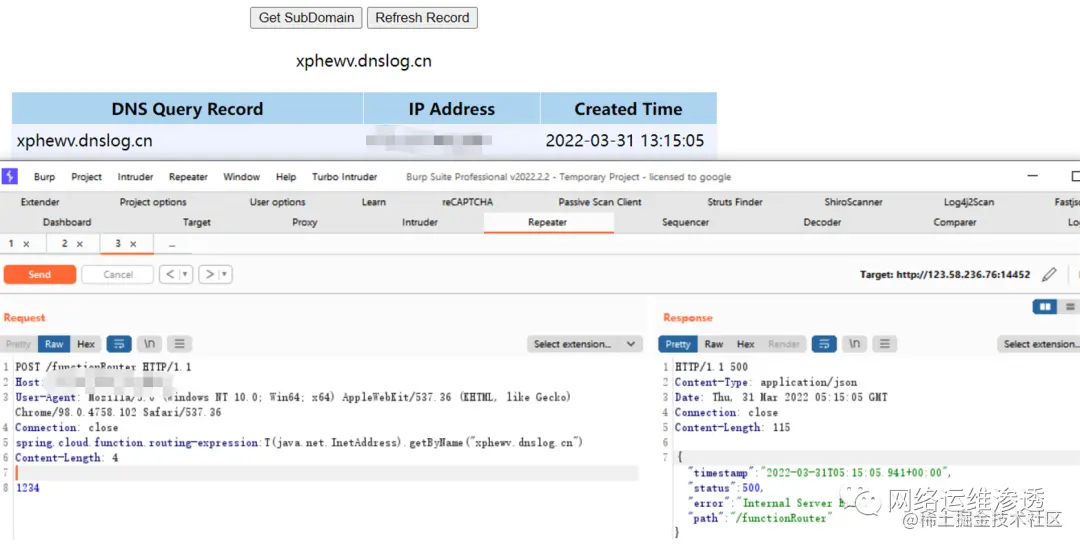Viewport: 1080px width, 547px height.
Task: Select the Repeater tool tab
Action: pyautogui.click(x=548, y=222)
